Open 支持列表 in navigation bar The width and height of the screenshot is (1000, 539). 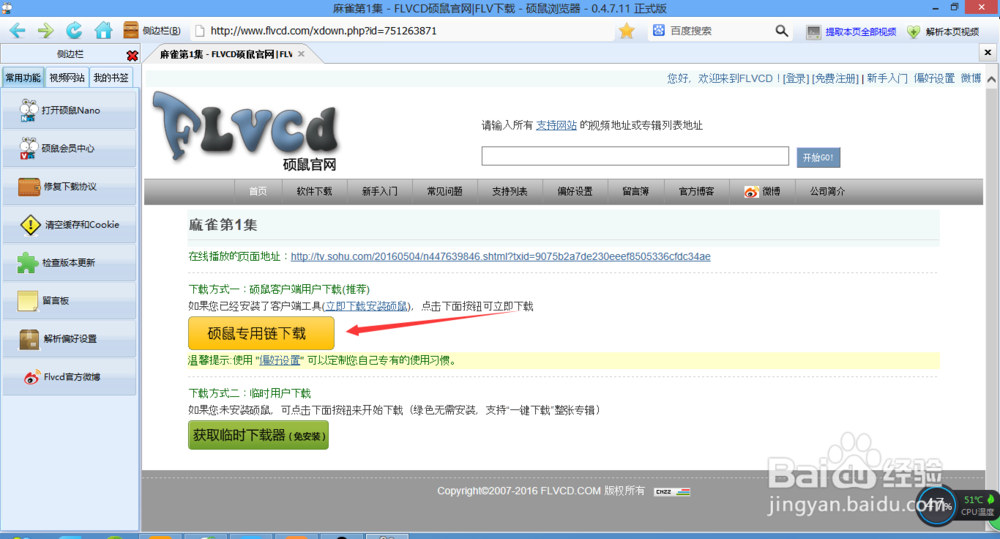[x=510, y=191]
